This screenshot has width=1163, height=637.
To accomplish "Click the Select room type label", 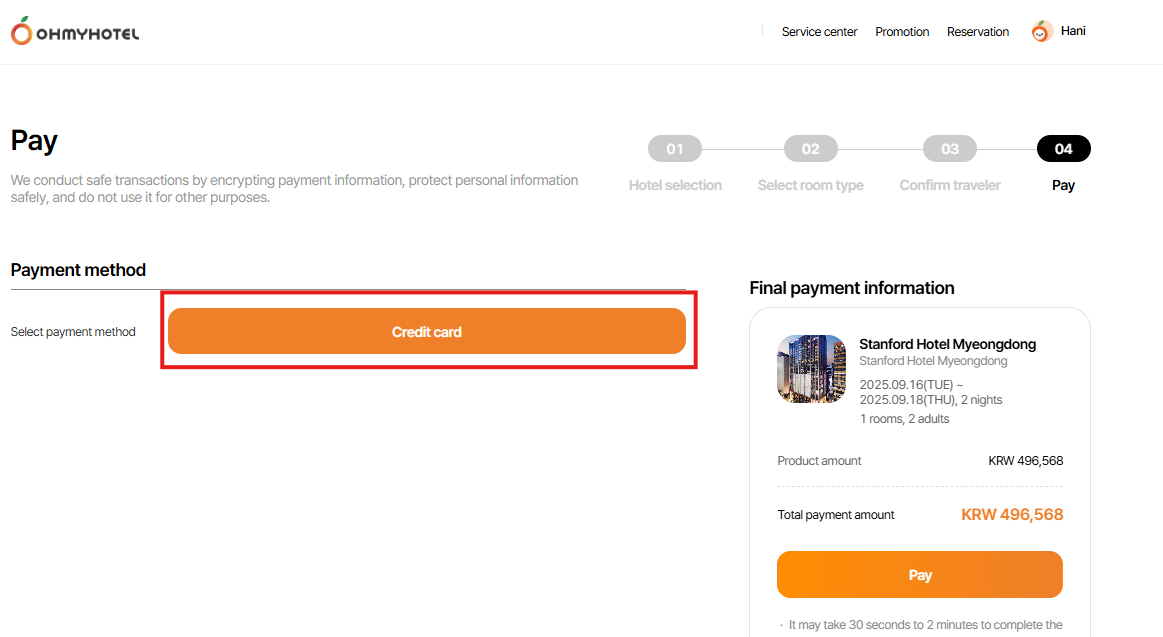I will click(810, 185).
